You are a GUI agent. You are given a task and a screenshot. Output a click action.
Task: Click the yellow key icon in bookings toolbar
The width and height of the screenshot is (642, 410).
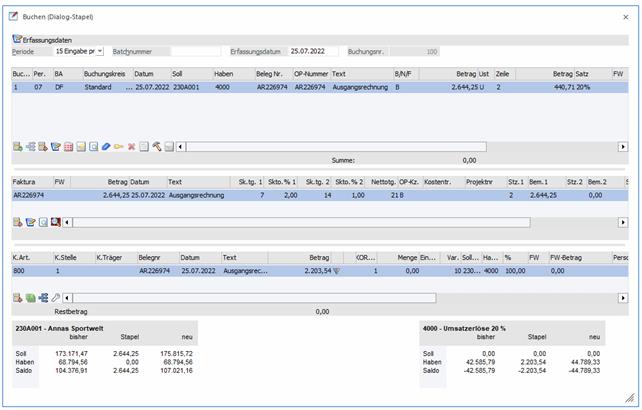(118, 147)
